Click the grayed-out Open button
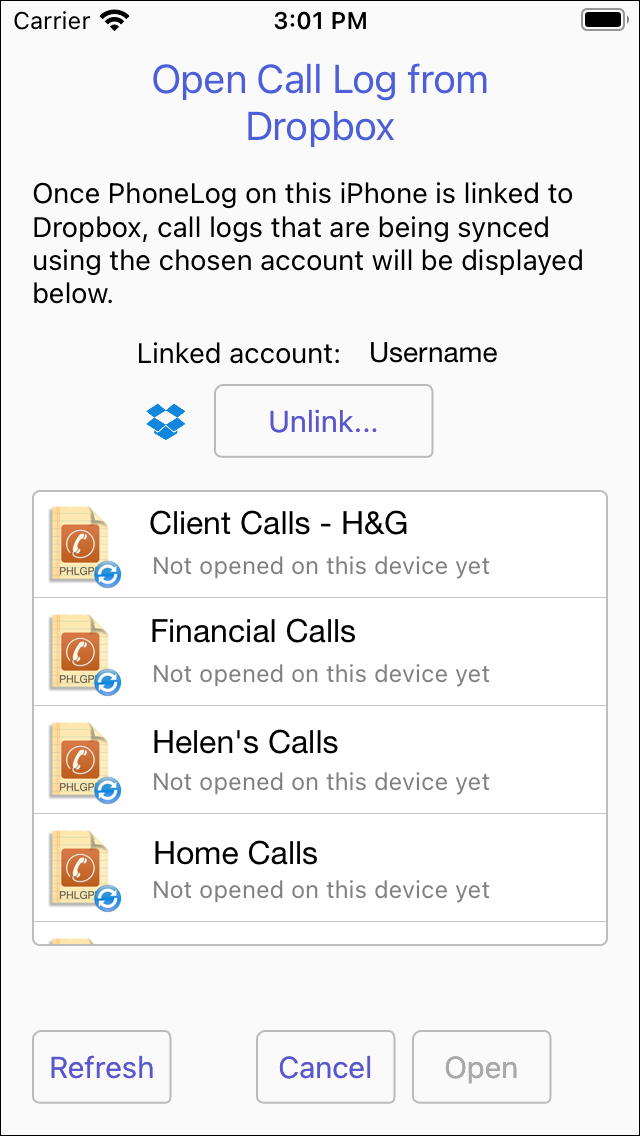640x1136 pixels. click(481, 1066)
